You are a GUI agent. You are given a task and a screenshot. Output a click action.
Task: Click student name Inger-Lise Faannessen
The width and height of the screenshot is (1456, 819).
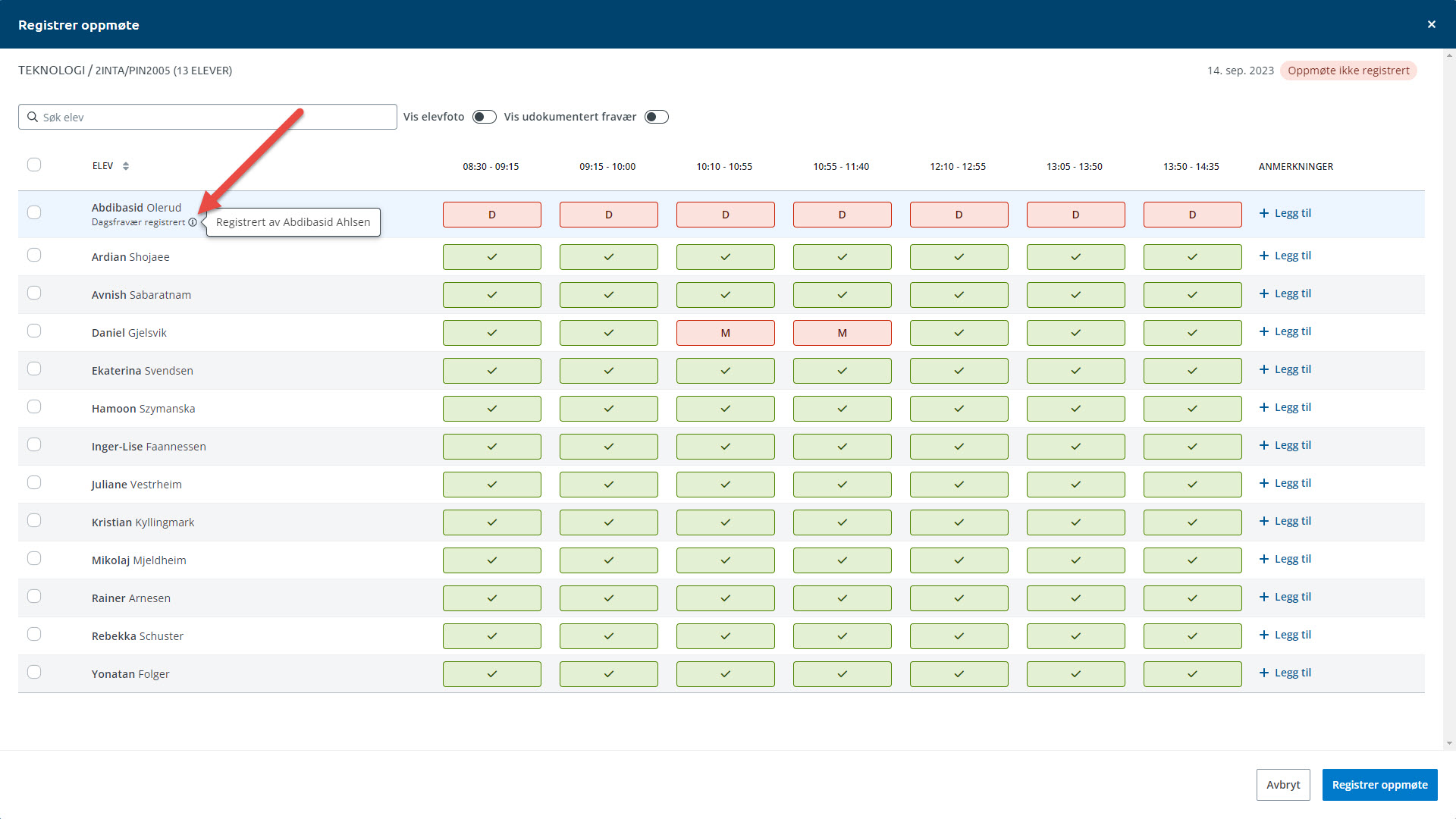click(x=149, y=447)
